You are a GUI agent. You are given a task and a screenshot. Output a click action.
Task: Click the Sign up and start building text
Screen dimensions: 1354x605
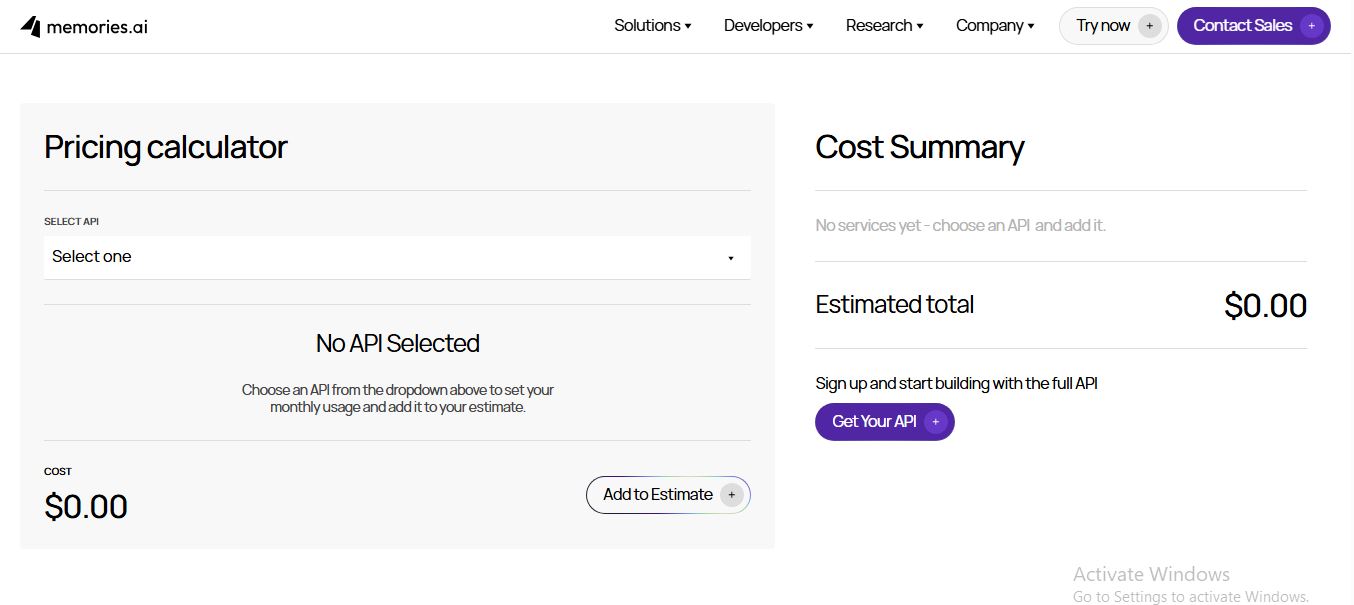(x=957, y=384)
